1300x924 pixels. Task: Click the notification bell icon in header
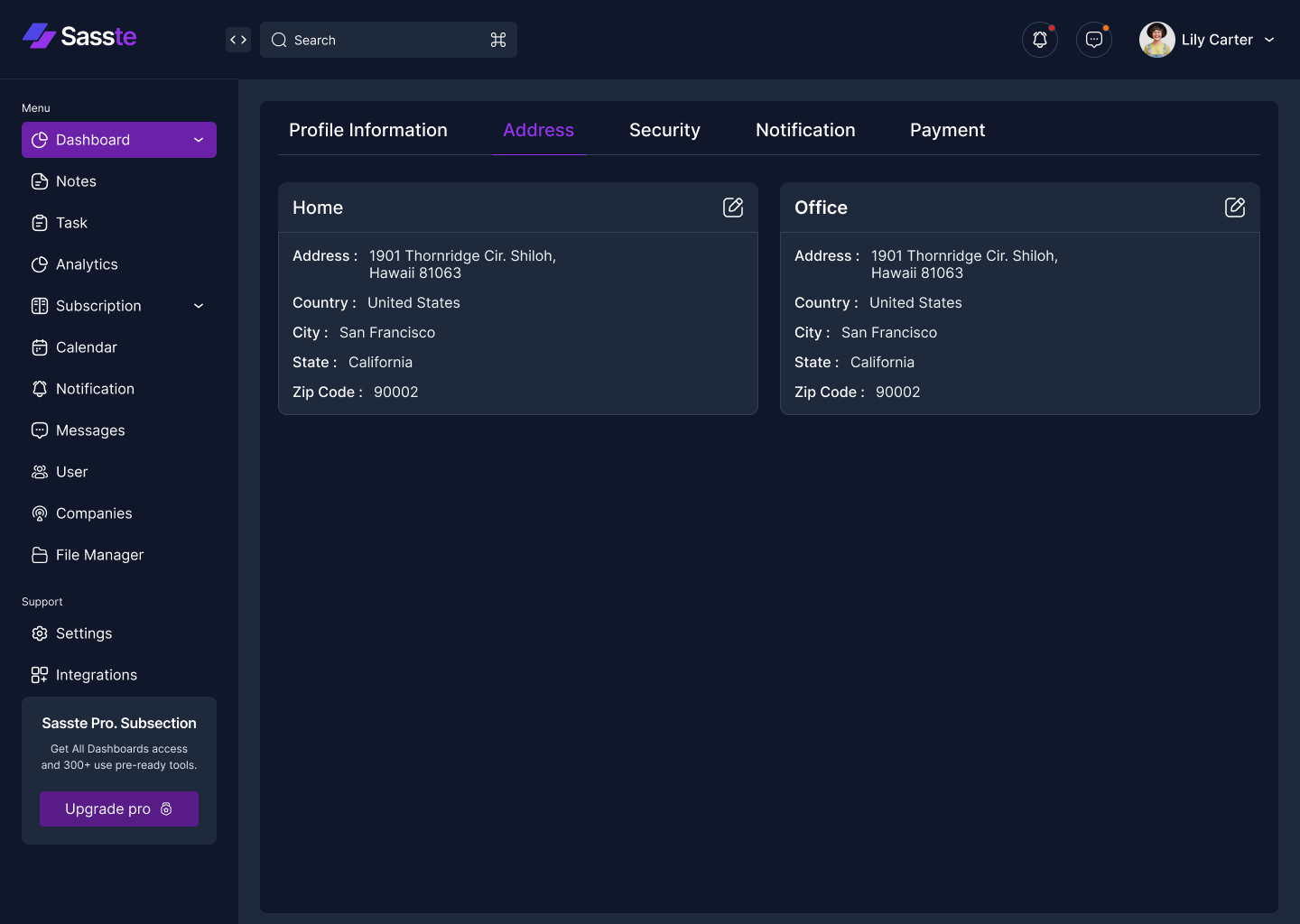(1040, 40)
